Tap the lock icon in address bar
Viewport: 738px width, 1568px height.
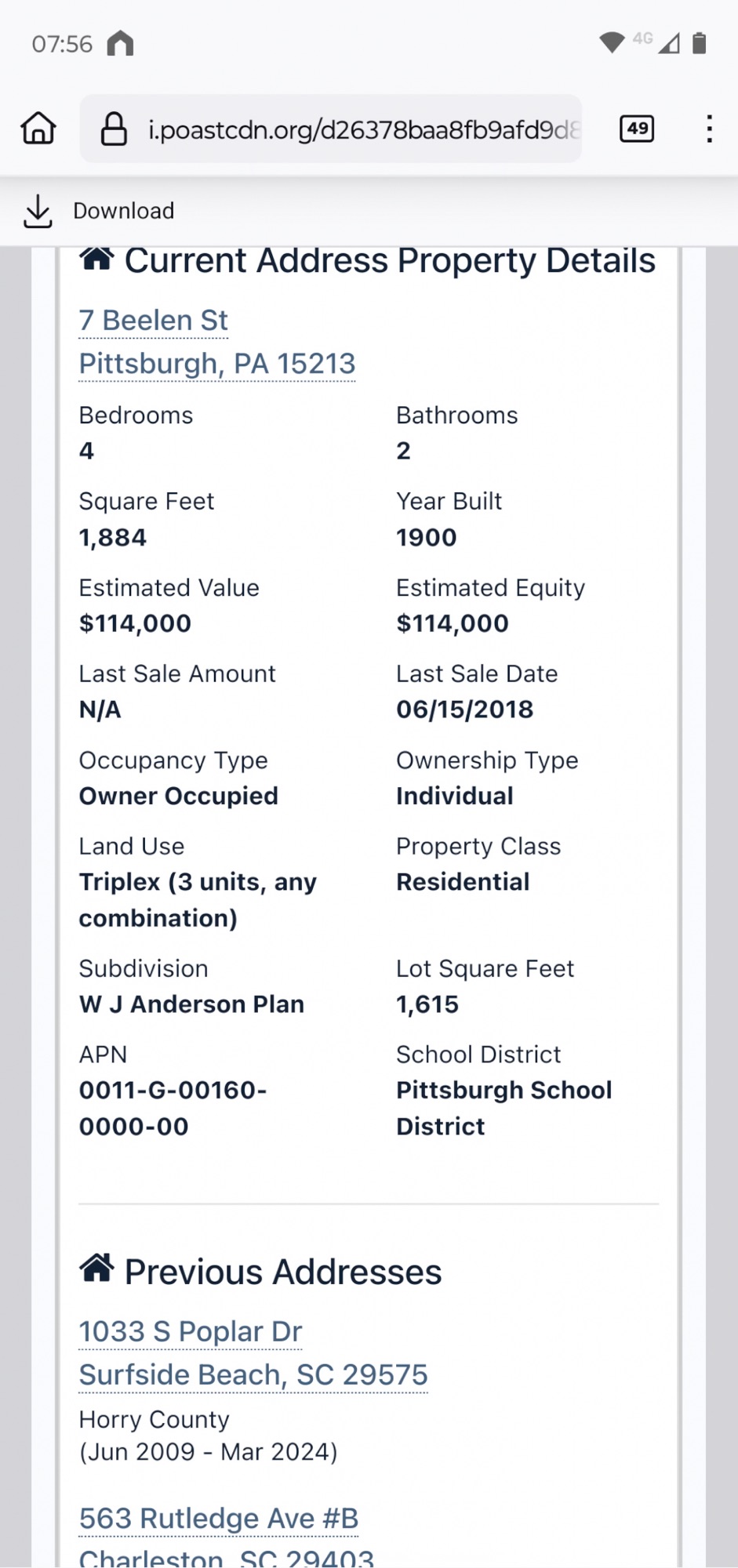click(x=114, y=129)
